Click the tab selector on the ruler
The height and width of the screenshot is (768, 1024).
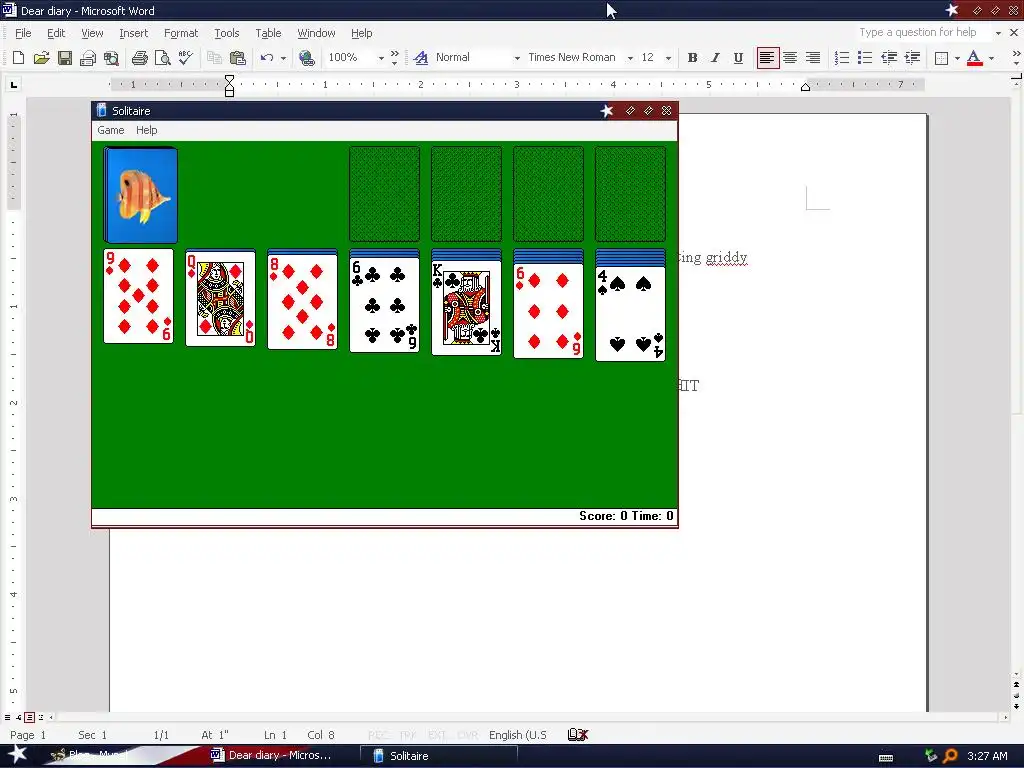point(14,84)
